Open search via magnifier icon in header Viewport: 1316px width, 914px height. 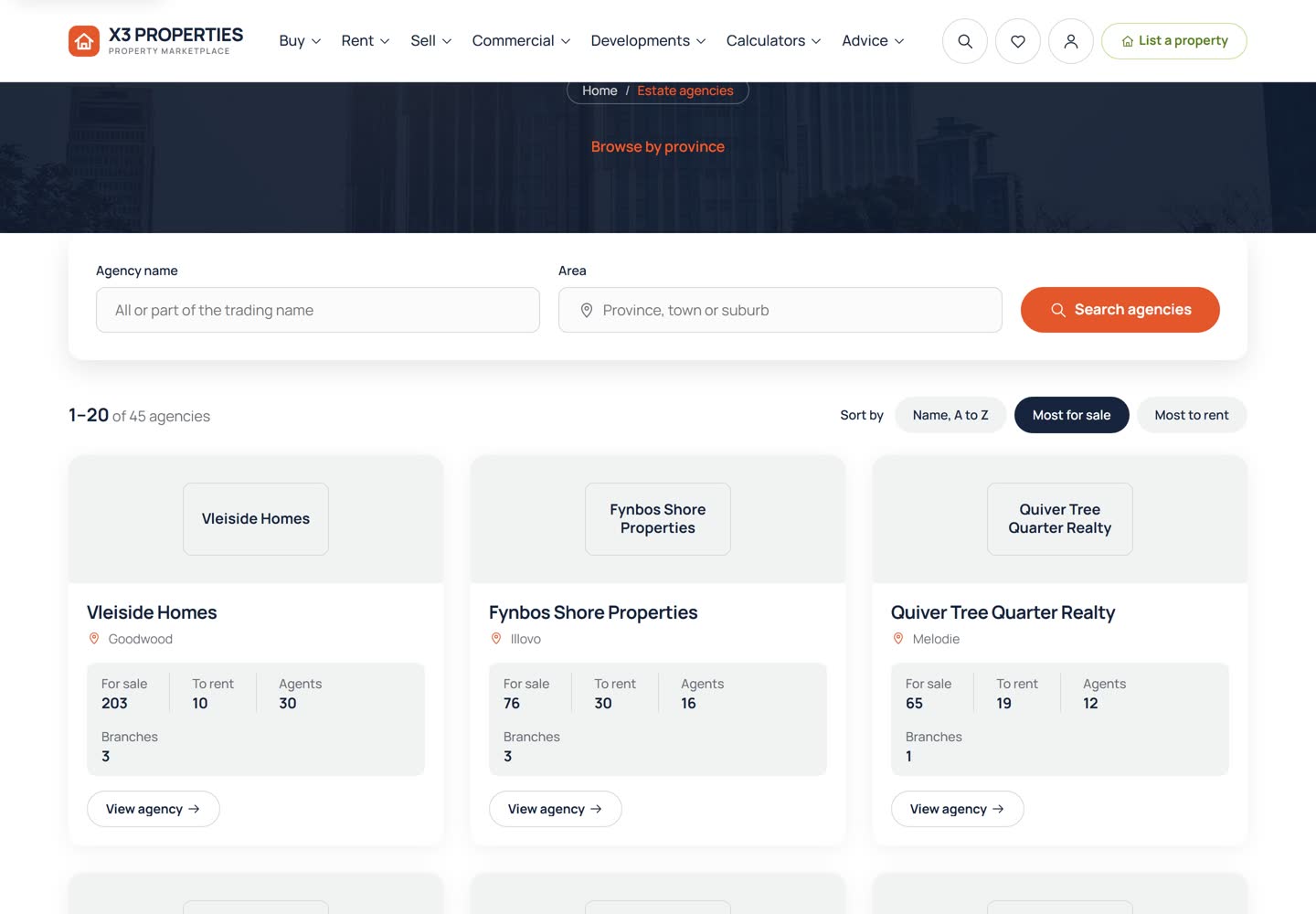pyautogui.click(x=965, y=41)
